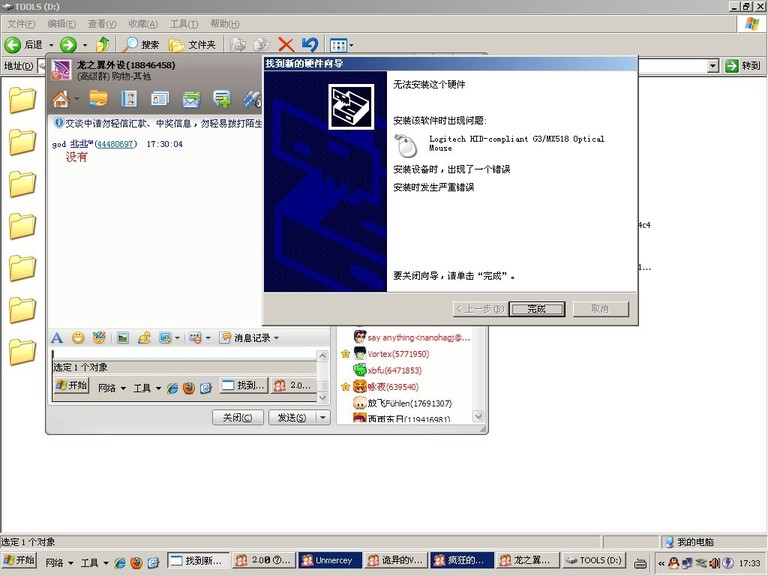Expand the Send button dropdown arrow
768x576 pixels.
coord(322,417)
